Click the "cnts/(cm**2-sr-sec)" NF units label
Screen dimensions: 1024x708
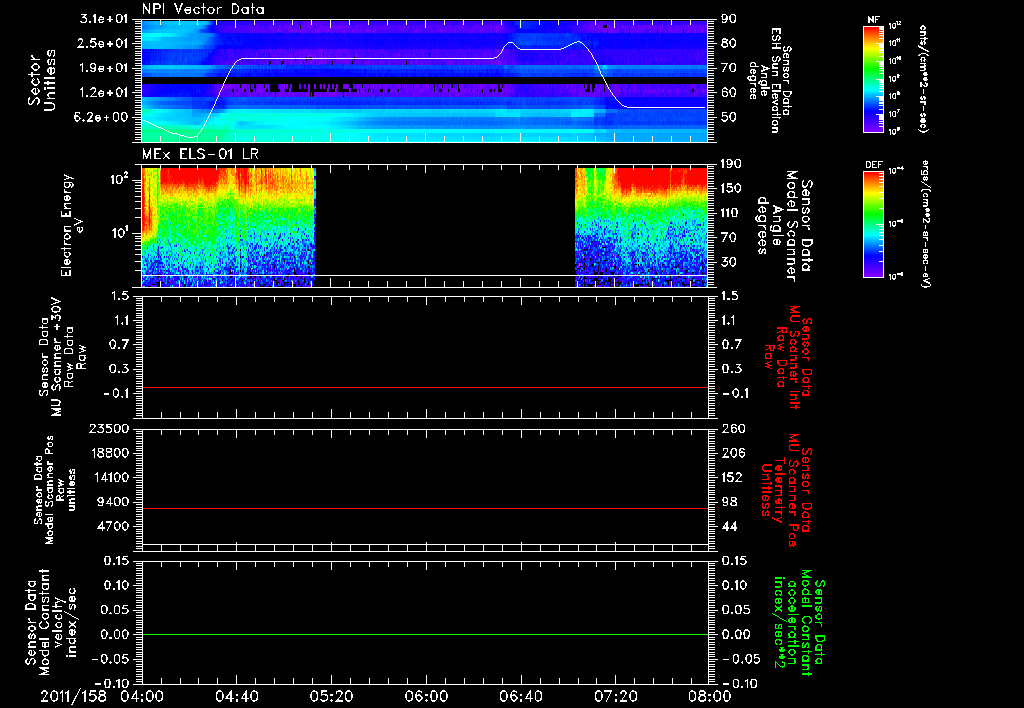pos(923,78)
